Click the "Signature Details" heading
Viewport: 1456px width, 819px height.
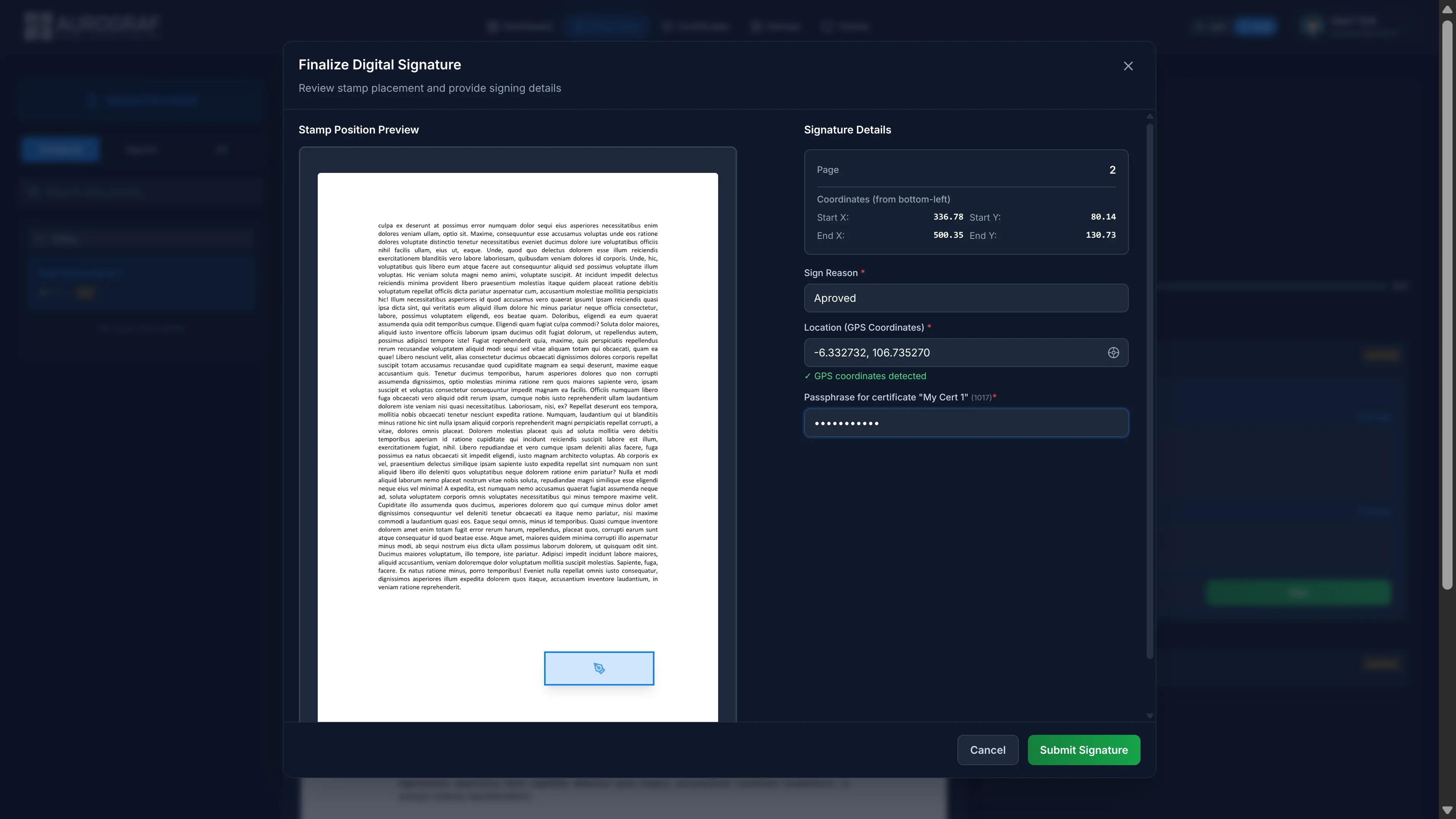coord(847,129)
